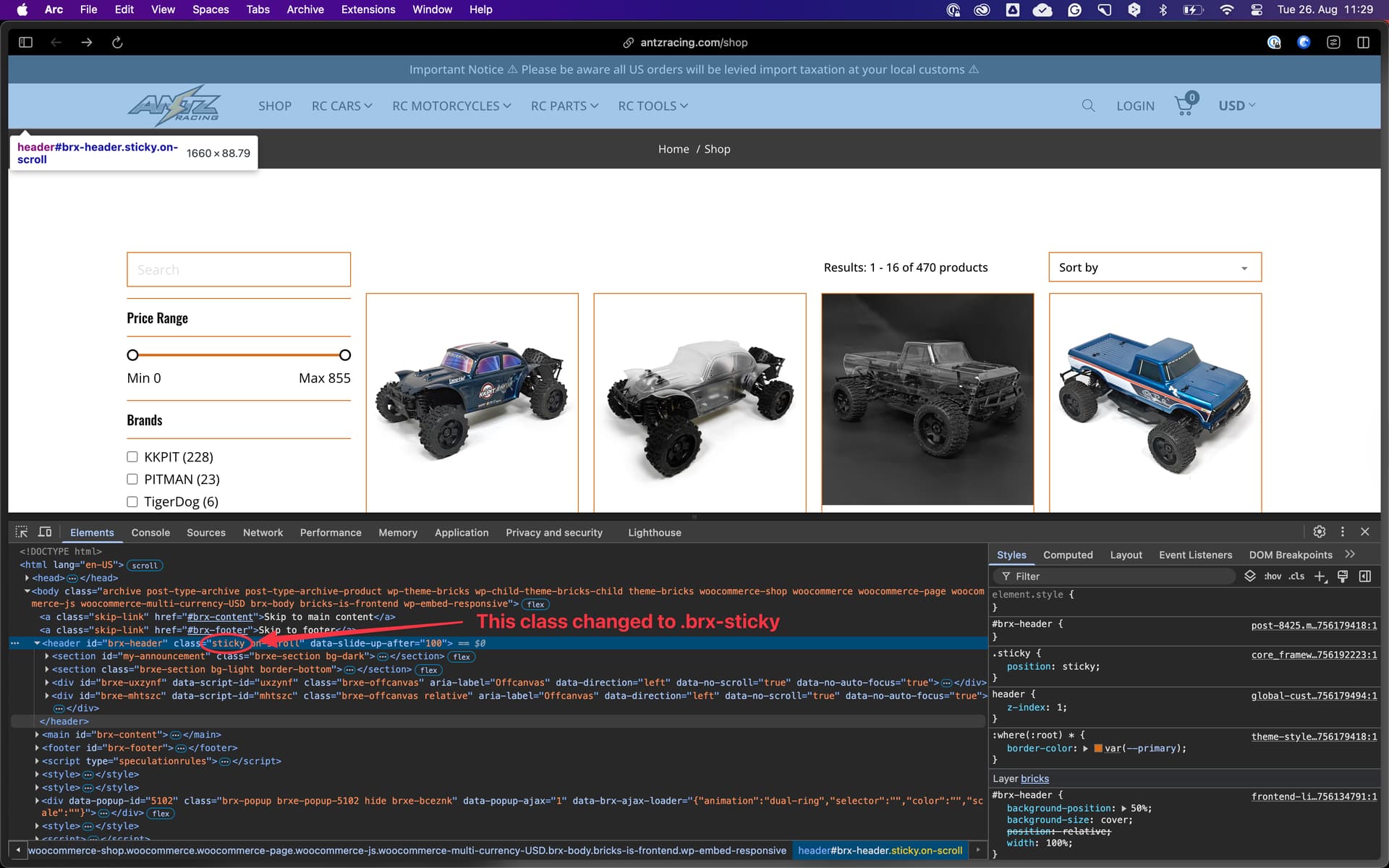Expand the RC CARS dropdown menu
The image size is (1389, 868).
pyautogui.click(x=342, y=106)
